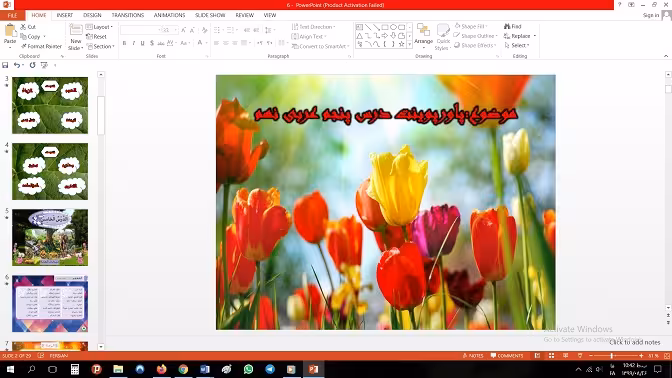Viewport: 672px width, 378px height.
Task: Click the Find binoculars button
Action: [513, 26]
